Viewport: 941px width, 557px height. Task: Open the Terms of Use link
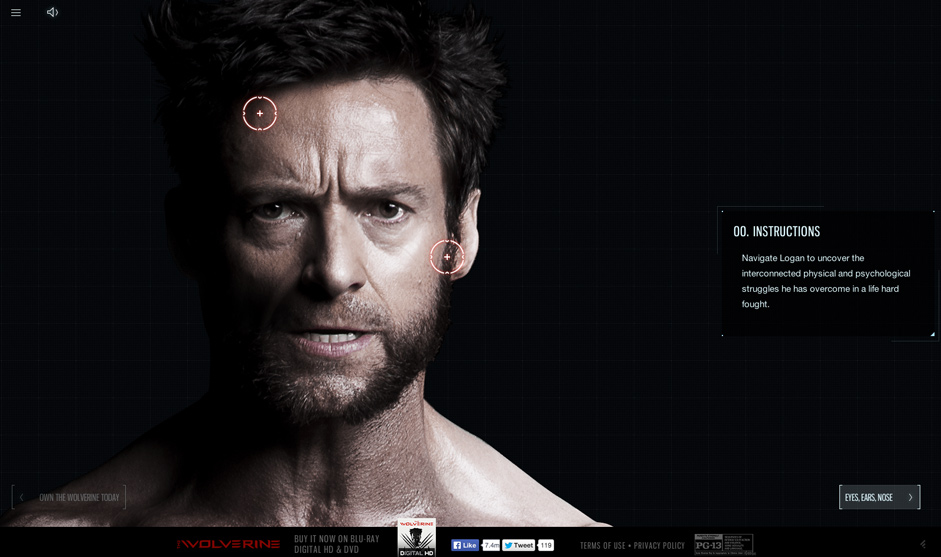pyautogui.click(x=602, y=546)
